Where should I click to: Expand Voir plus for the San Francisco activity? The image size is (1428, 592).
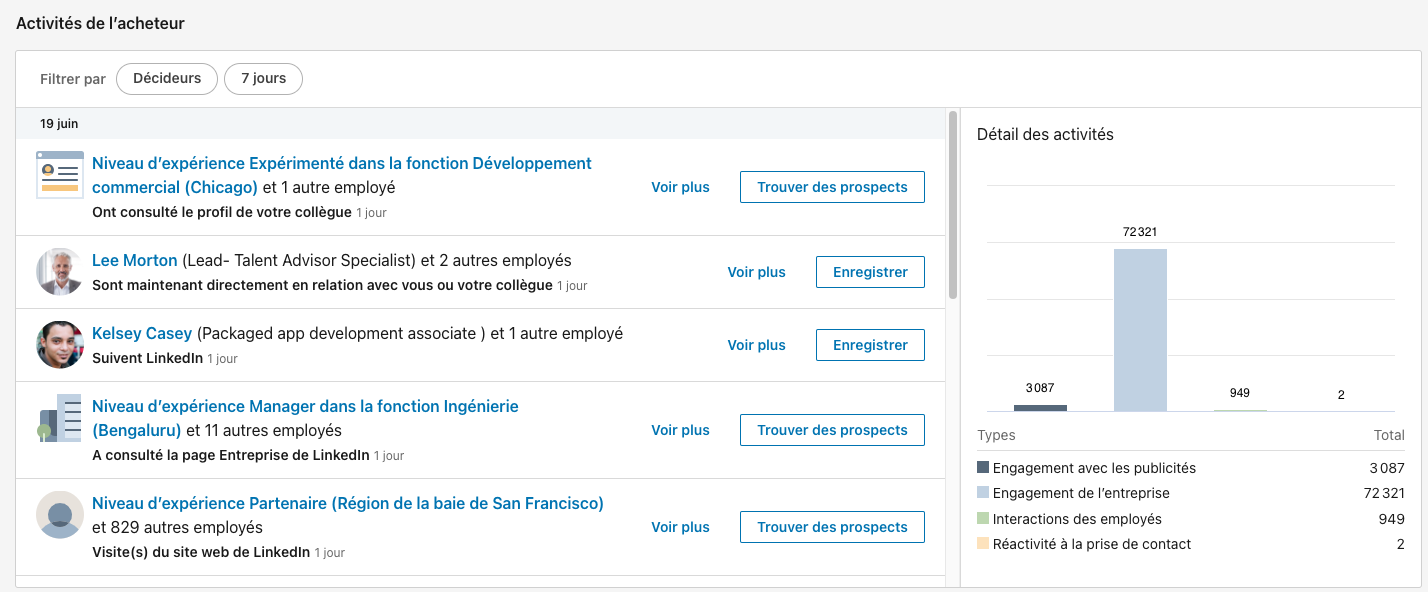click(680, 527)
